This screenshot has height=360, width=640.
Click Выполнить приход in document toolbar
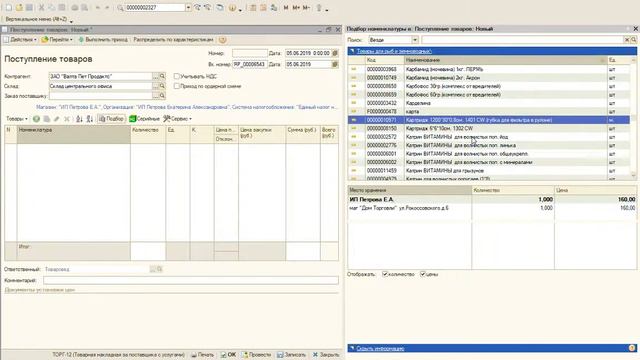[x=103, y=40]
